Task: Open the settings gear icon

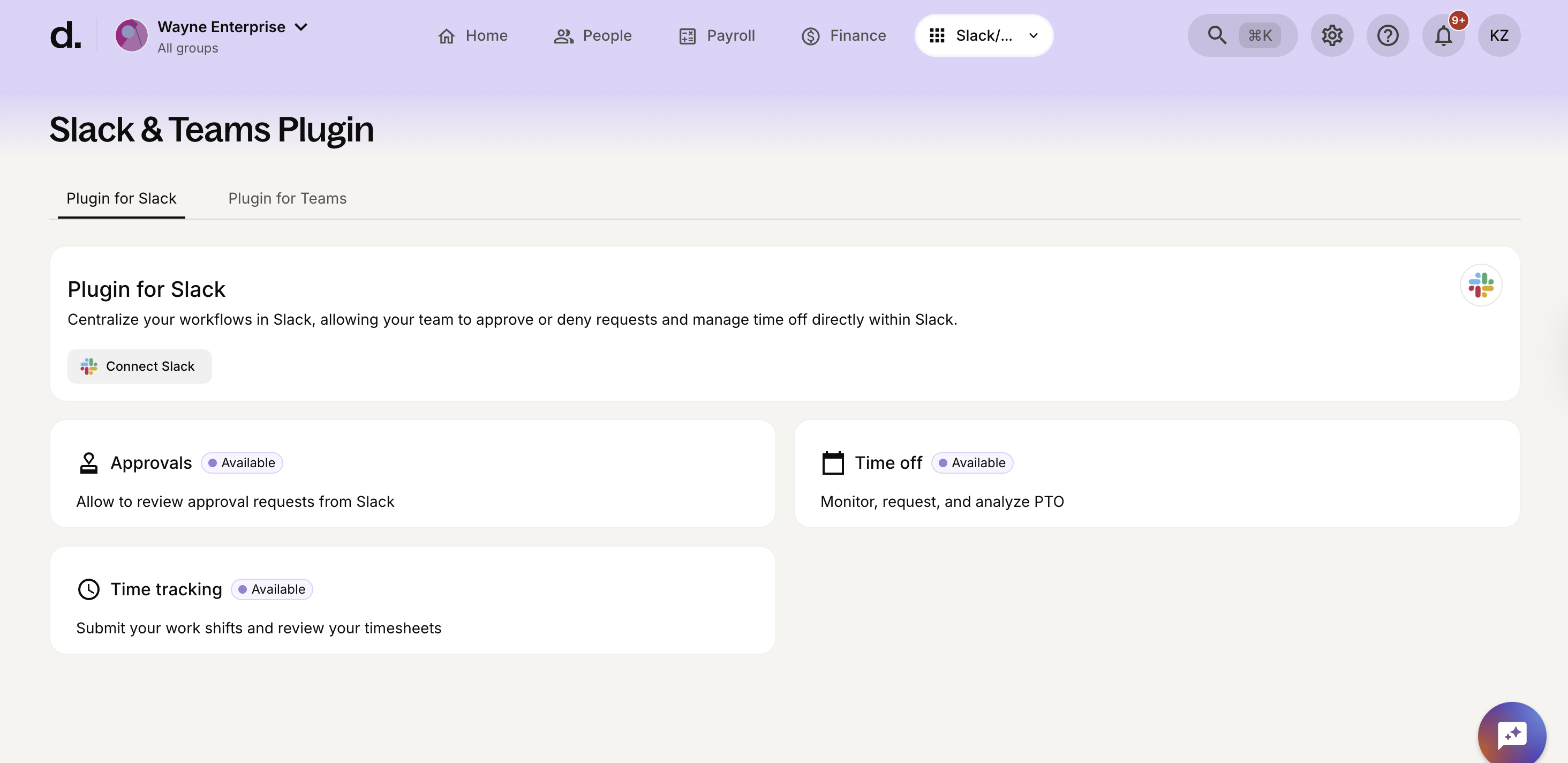Action: [1331, 35]
